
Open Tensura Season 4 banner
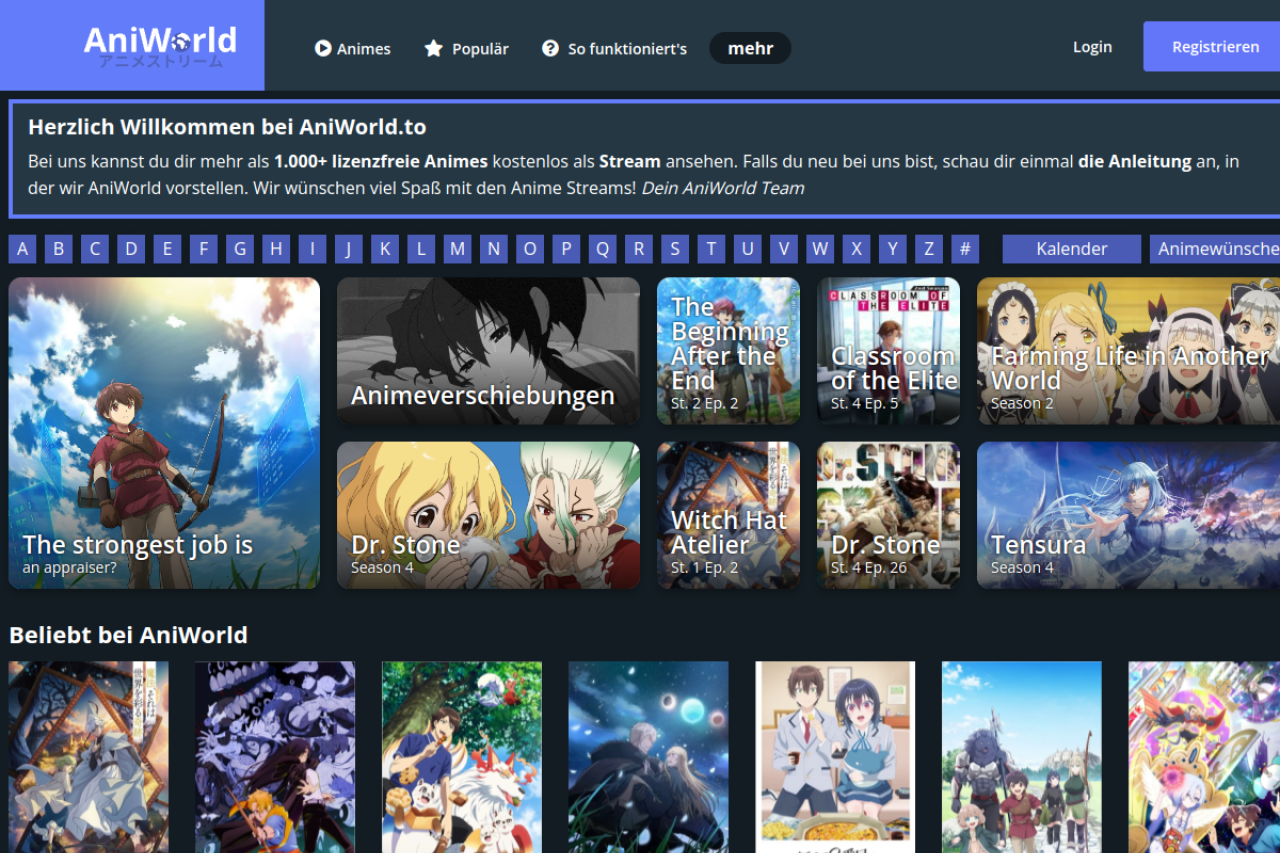tap(1128, 515)
